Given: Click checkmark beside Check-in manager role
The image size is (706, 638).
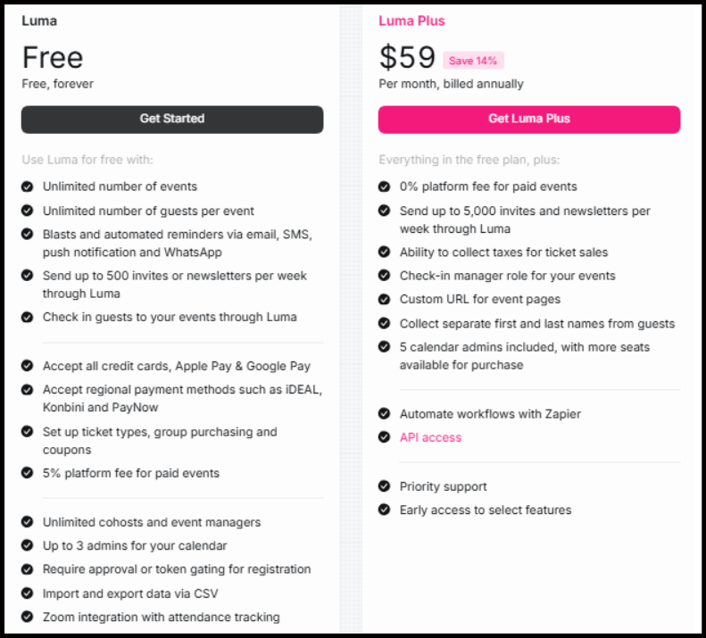Looking at the screenshot, I should point(384,276).
